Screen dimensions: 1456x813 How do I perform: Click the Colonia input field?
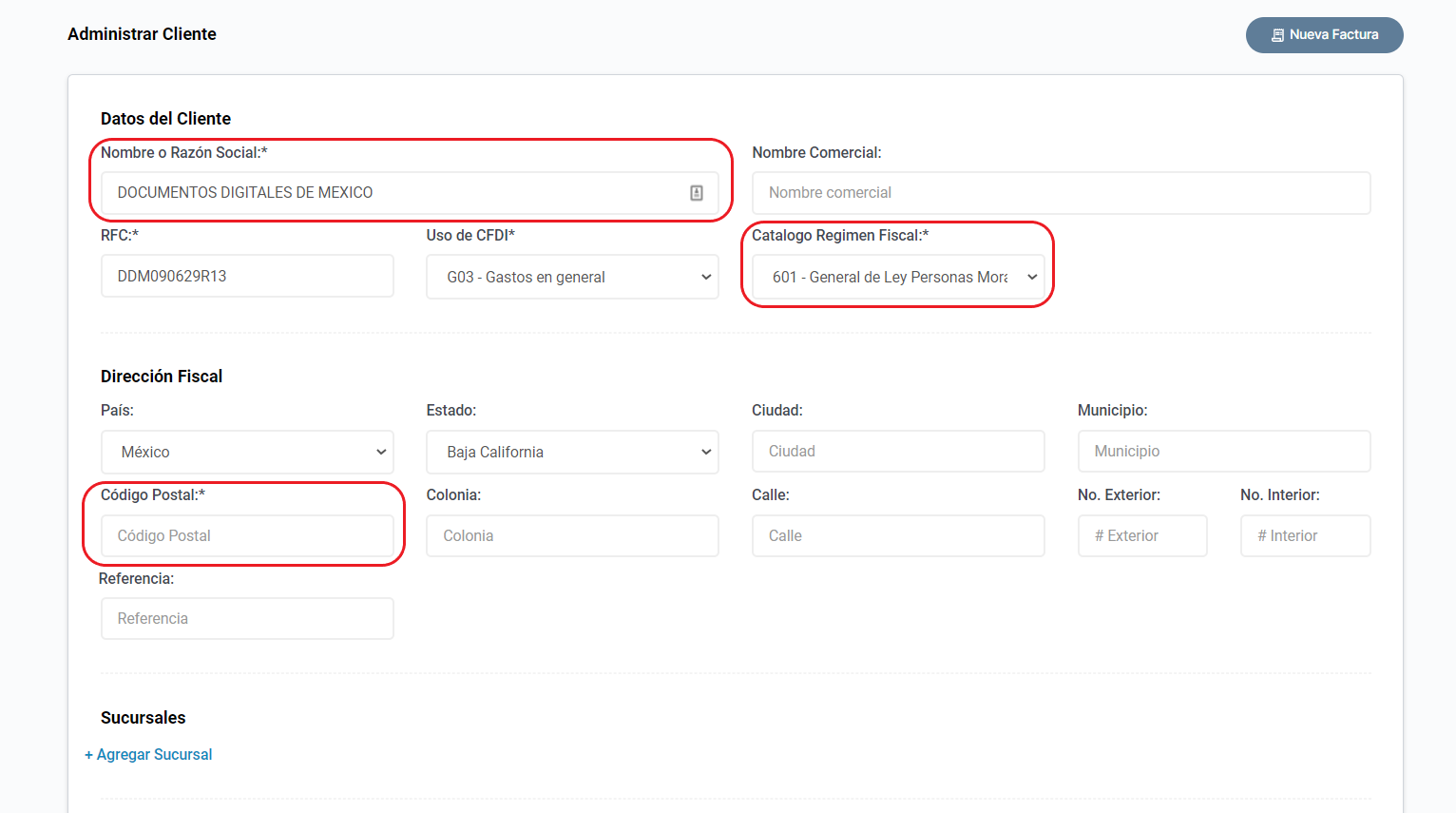tap(572, 535)
